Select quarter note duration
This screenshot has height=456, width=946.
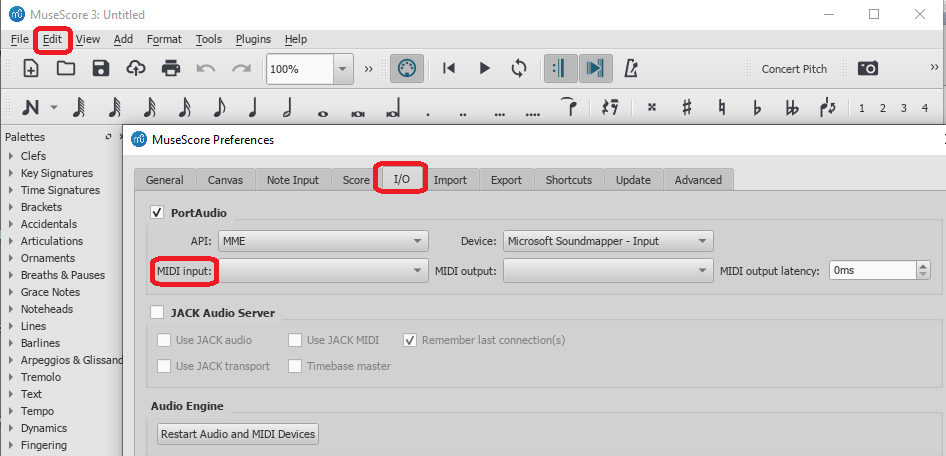[253, 107]
